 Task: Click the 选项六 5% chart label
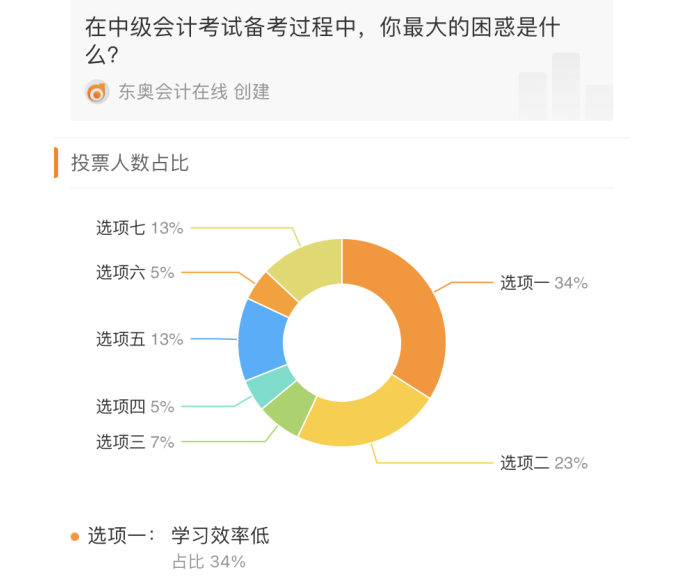pos(135,272)
